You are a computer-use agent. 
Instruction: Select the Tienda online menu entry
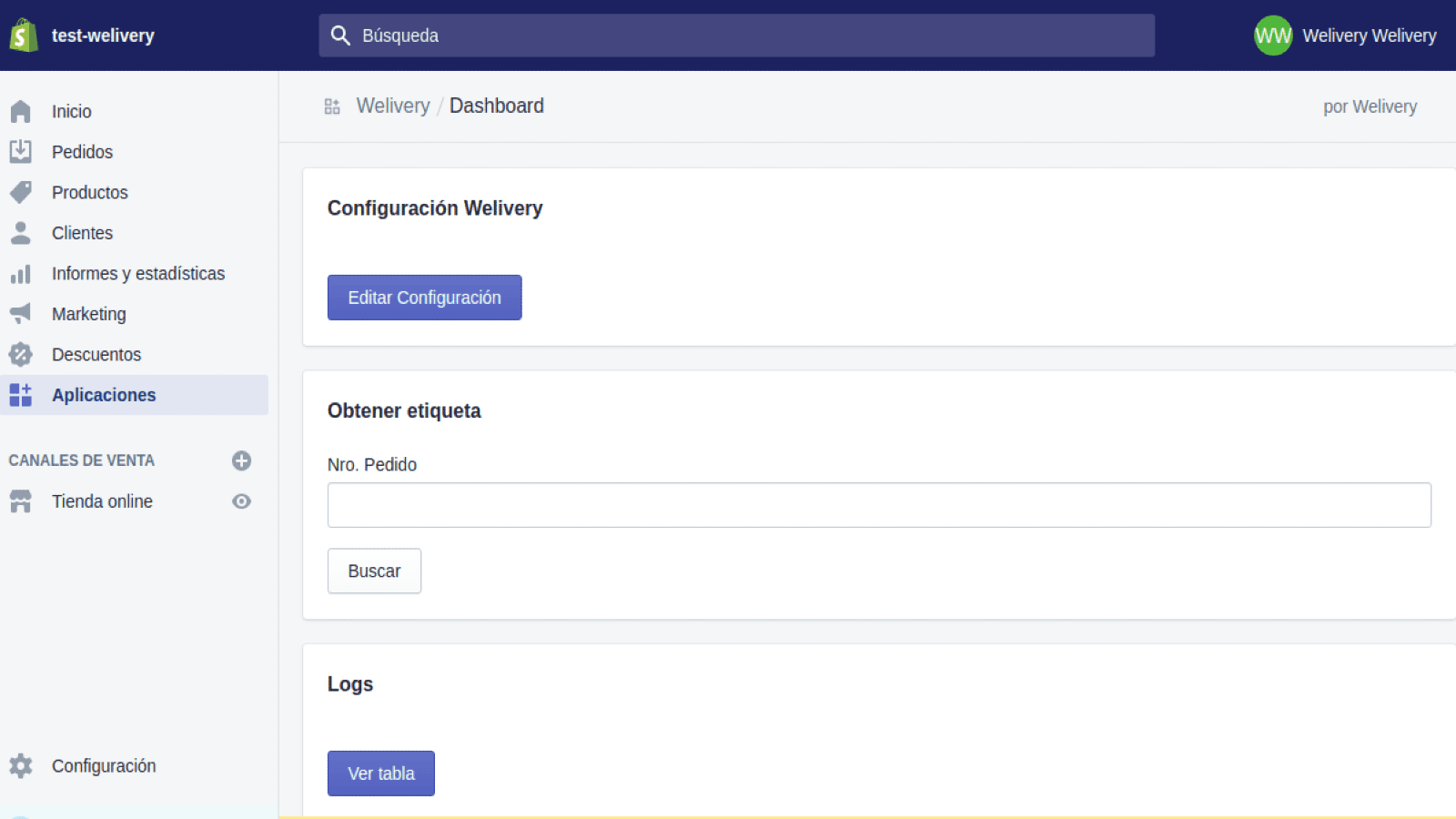click(102, 501)
